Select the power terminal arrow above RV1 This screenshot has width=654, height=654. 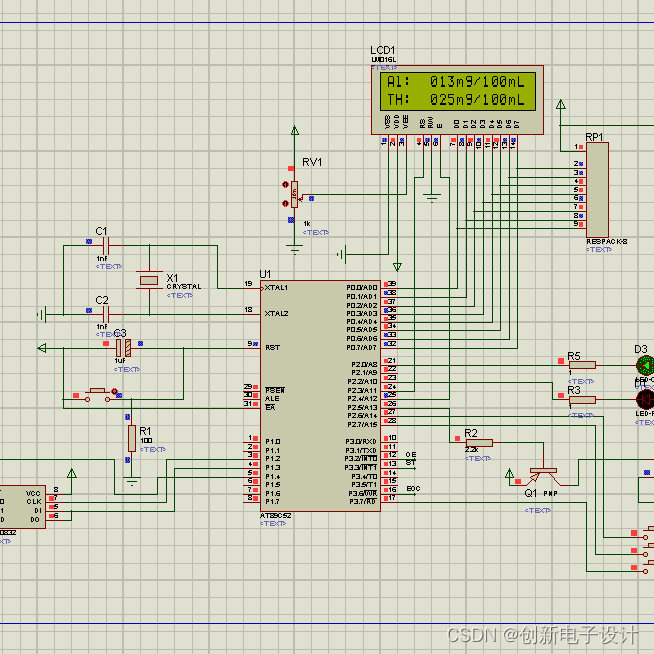[294, 130]
